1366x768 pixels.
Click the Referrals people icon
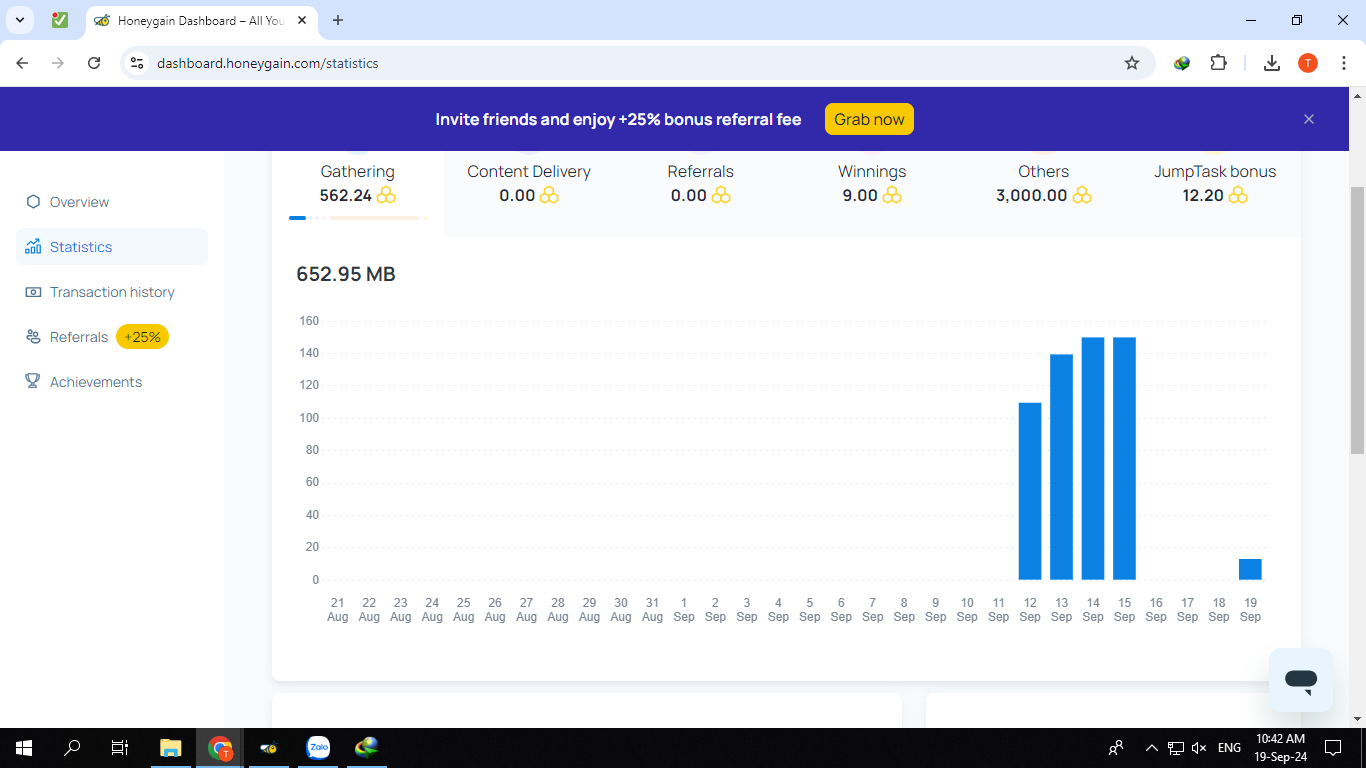coord(33,337)
